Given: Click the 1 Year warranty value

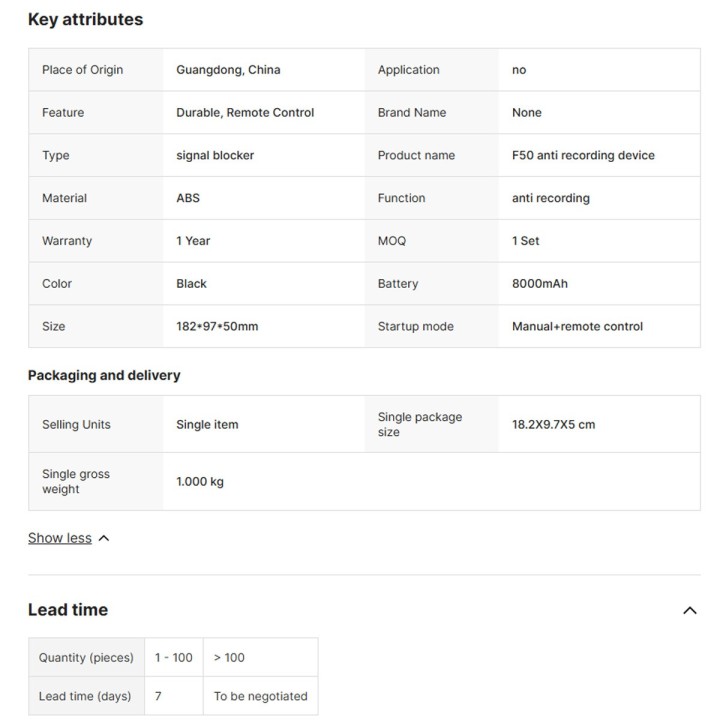Looking at the screenshot, I should (193, 241).
